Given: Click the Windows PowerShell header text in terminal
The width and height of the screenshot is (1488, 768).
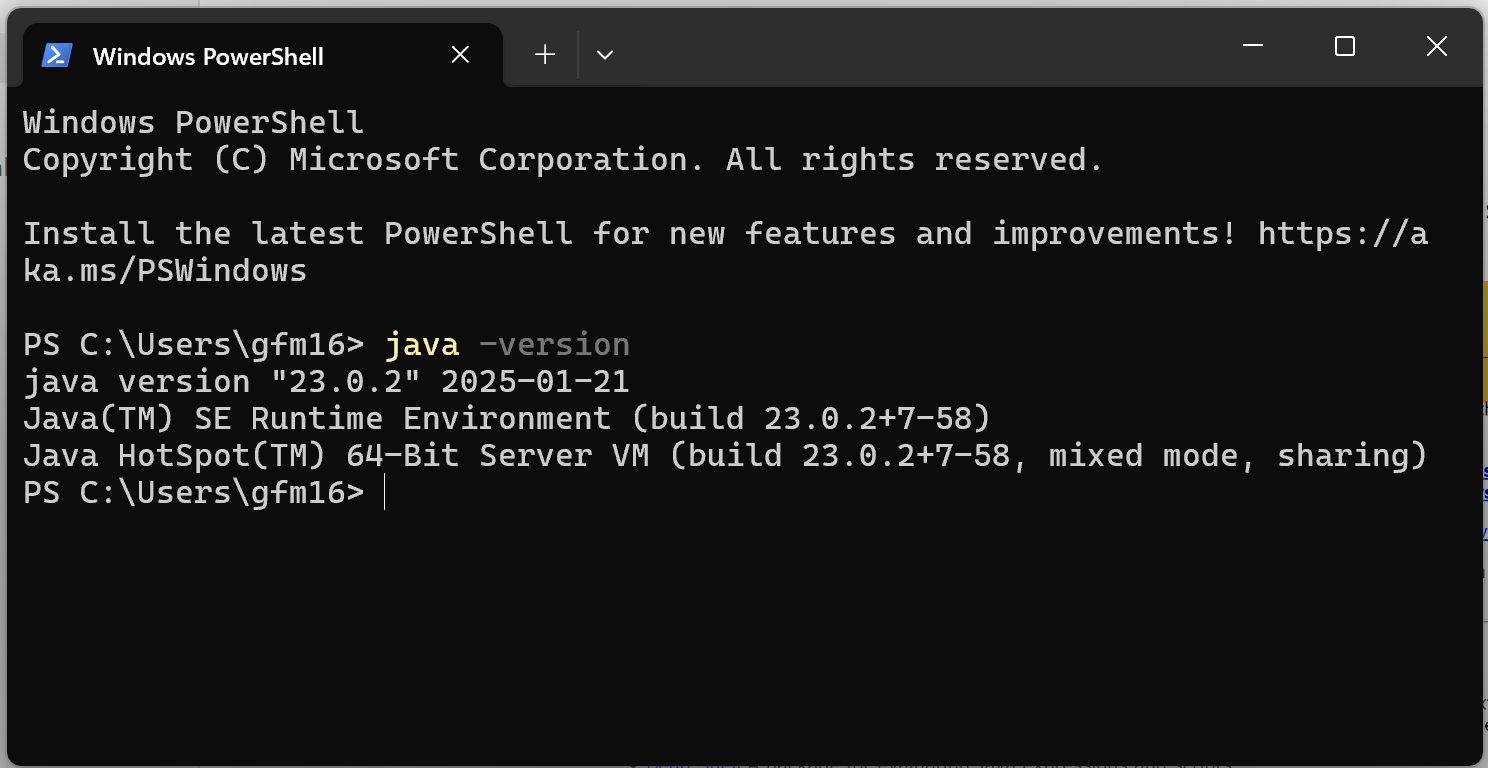Looking at the screenshot, I should tap(193, 122).
